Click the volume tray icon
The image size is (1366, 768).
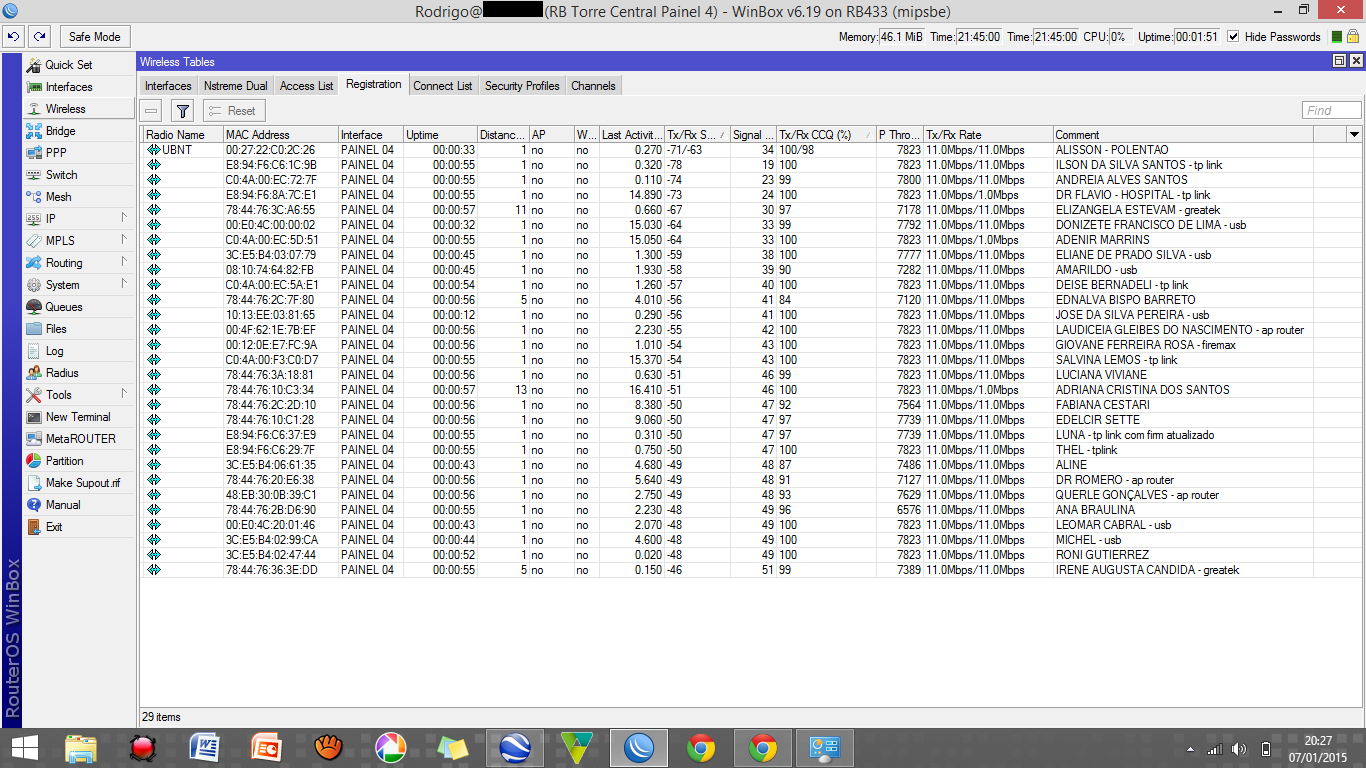click(x=1239, y=748)
